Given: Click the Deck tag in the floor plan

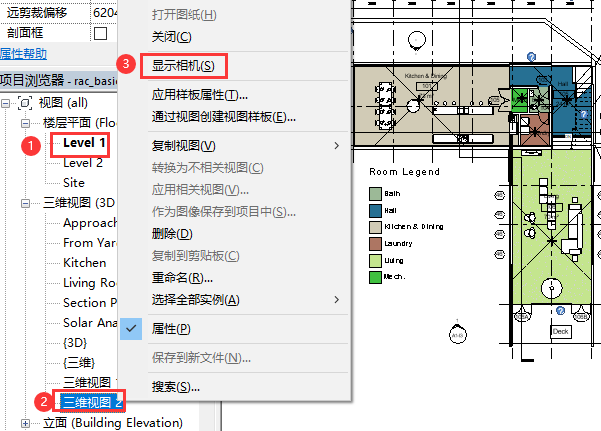Looking at the screenshot, I should pos(560,330).
